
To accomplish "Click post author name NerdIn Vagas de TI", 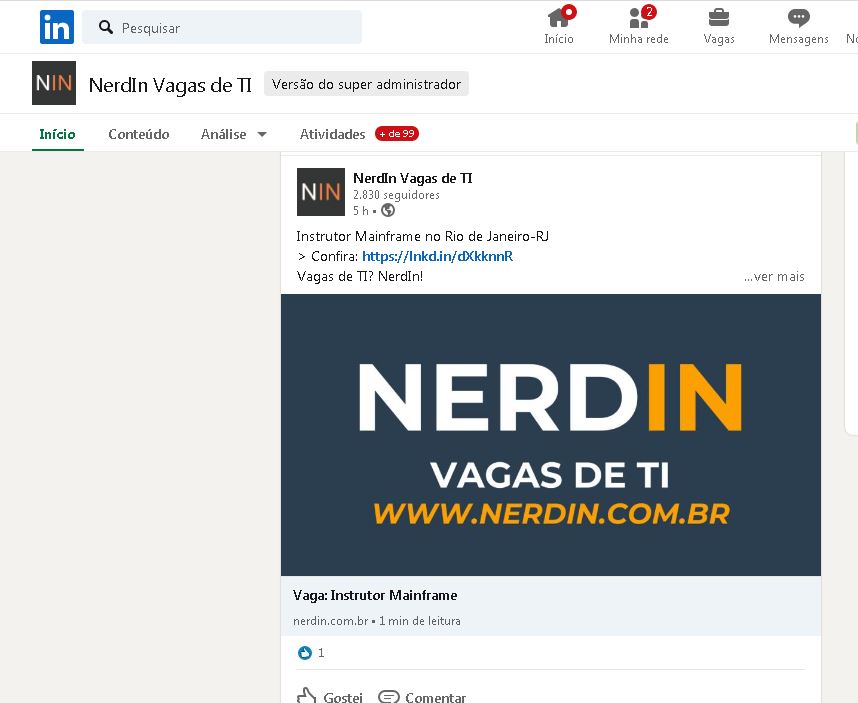I will (x=413, y=178).
